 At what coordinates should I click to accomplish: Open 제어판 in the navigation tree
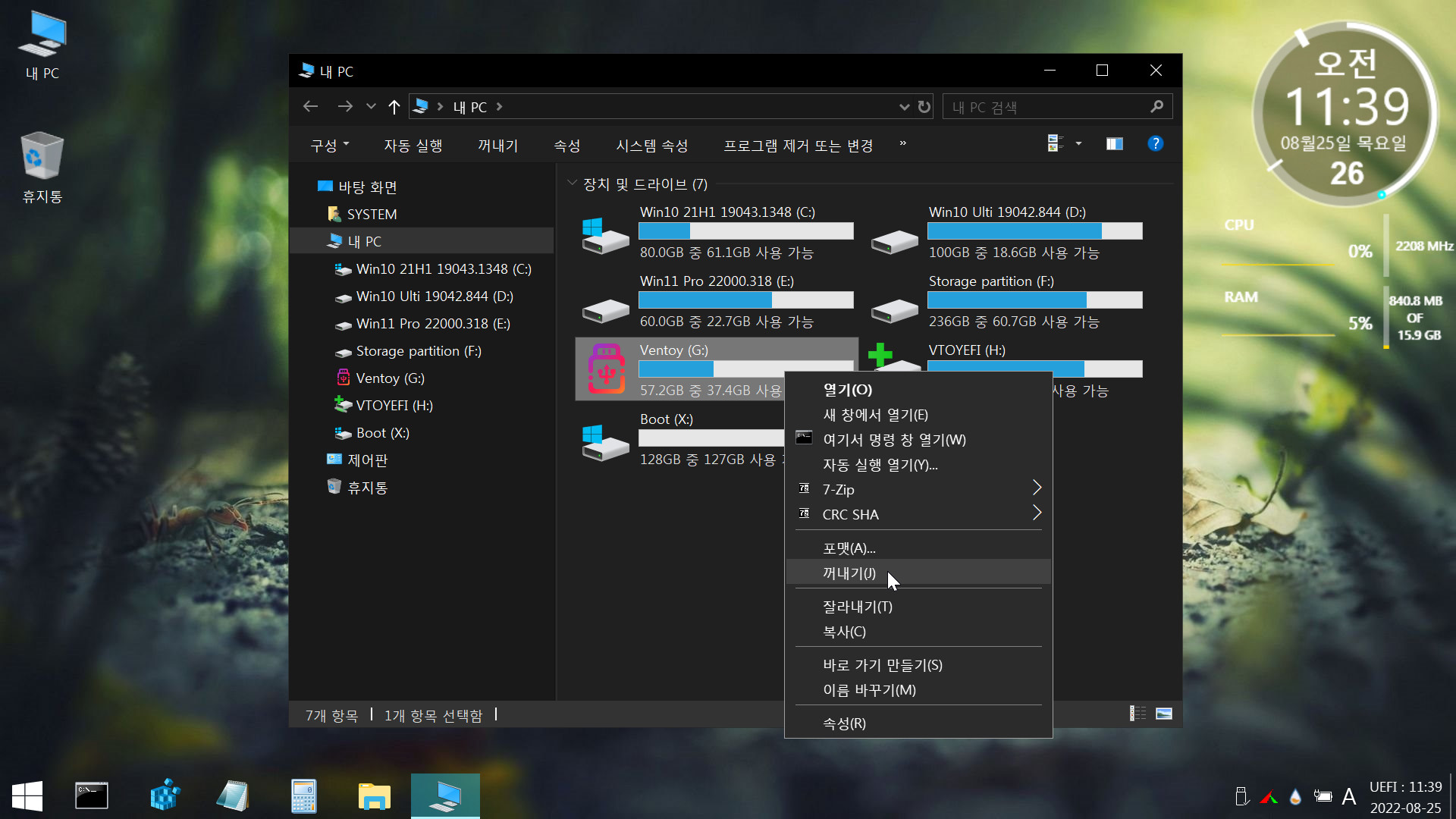pyautogui.click(x=367, y=460)
